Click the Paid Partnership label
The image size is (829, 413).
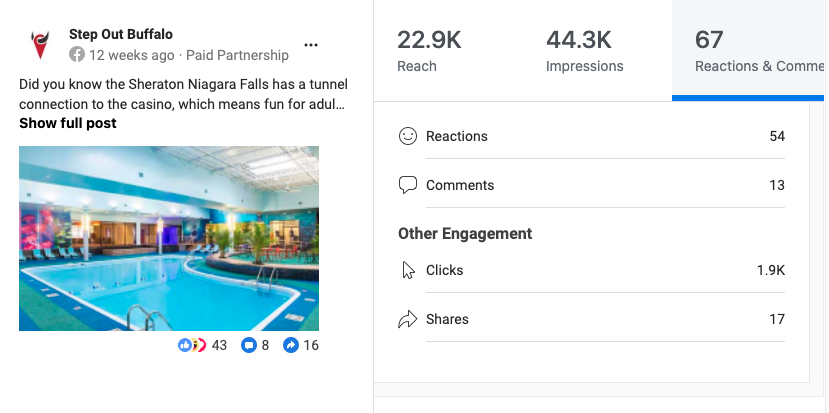pyautogui.click(x=237, y=55)
